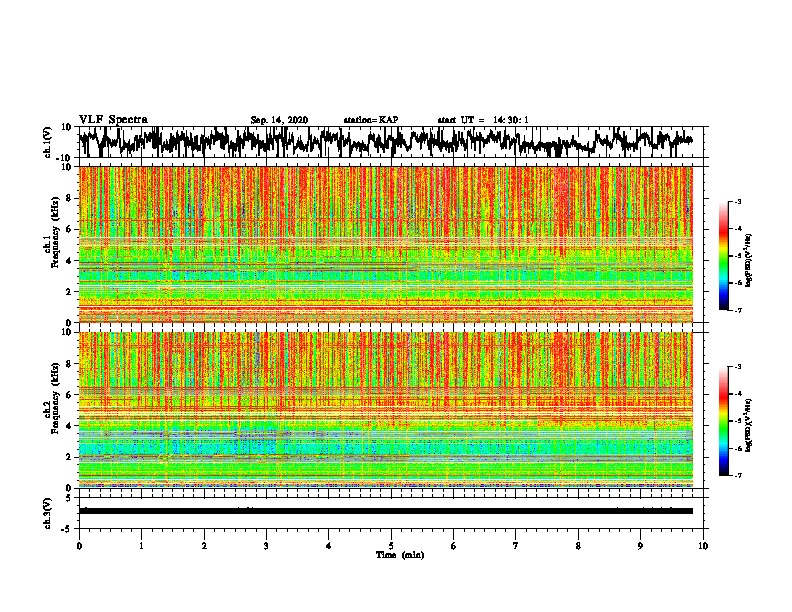Click the "2" kHz tick on ch.1 frequency axis
792x612 pixels.
(70, 292)
